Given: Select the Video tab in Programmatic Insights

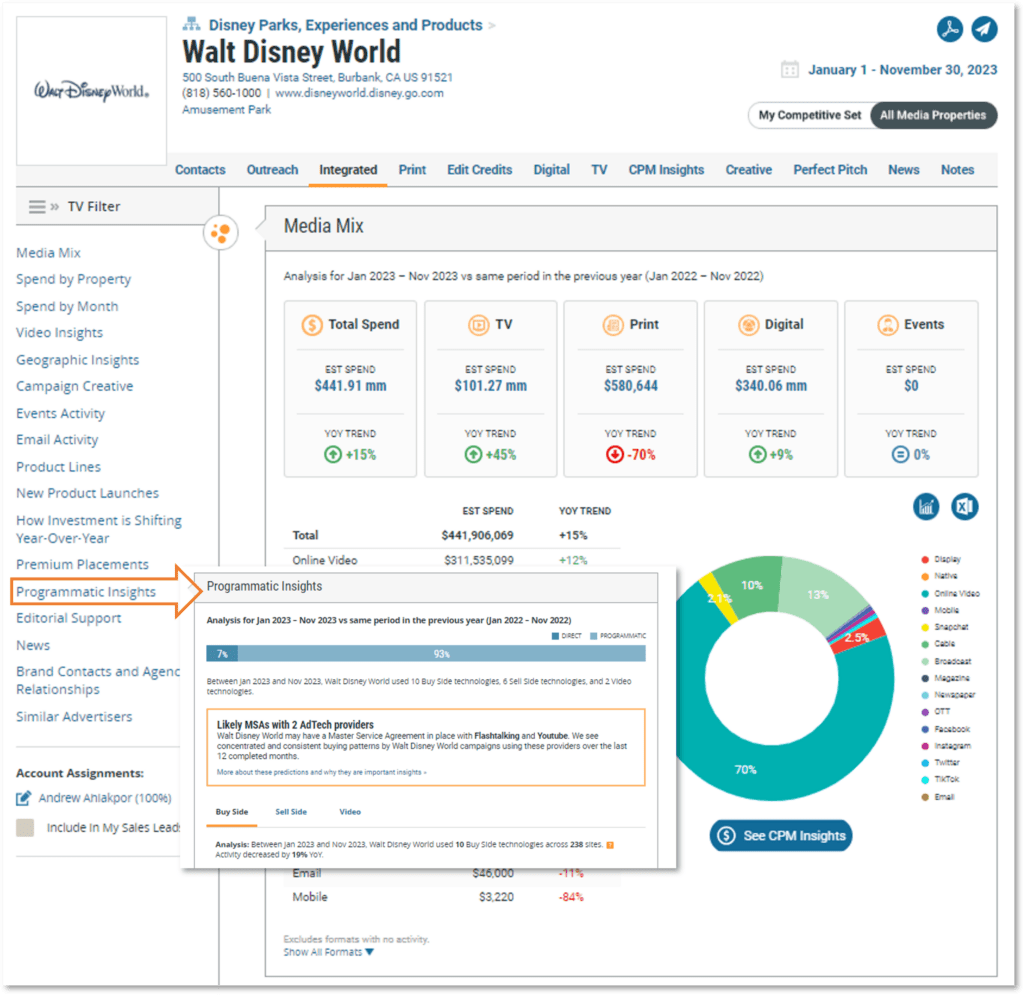Looking at the screenshot, I should (350, 812).
